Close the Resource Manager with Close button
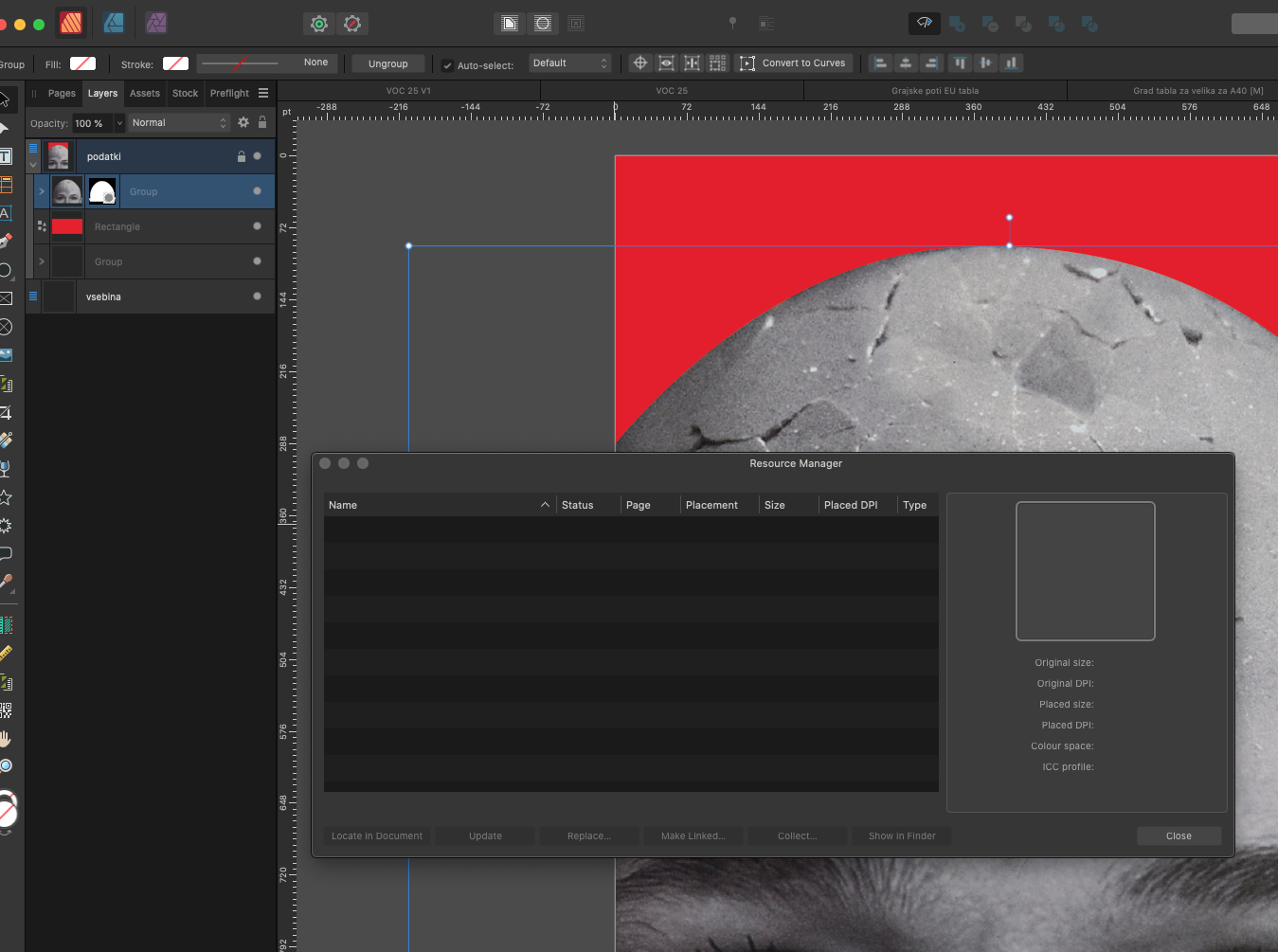1278x952 pixels. coord(1179,835)
